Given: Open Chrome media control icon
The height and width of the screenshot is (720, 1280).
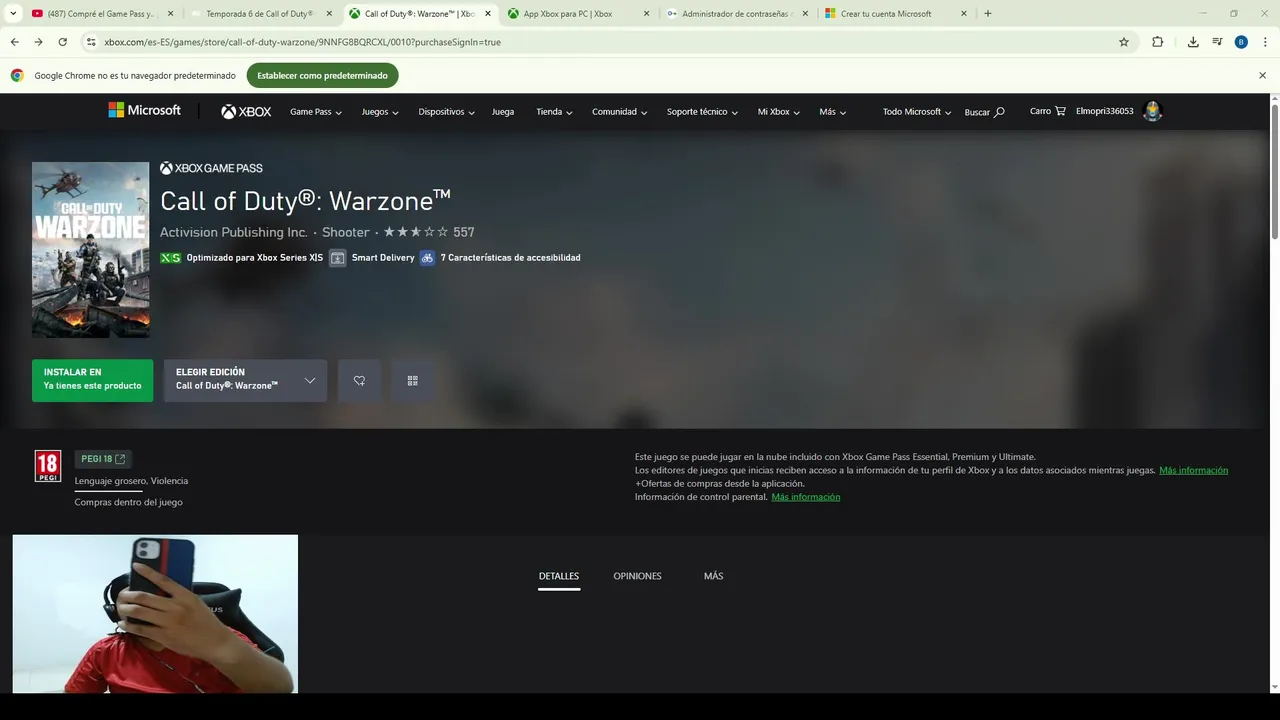Looking at the screenshot, I should coord(1217,42).
